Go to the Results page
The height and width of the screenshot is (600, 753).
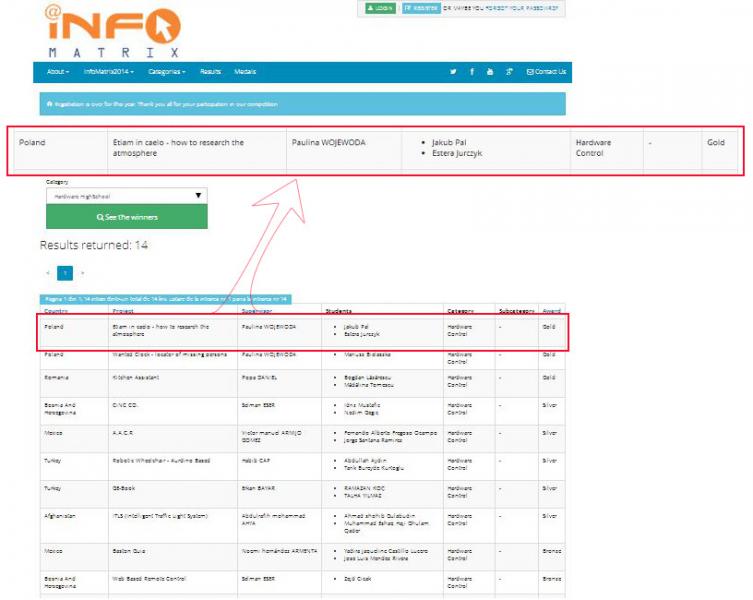click(210, 72)
